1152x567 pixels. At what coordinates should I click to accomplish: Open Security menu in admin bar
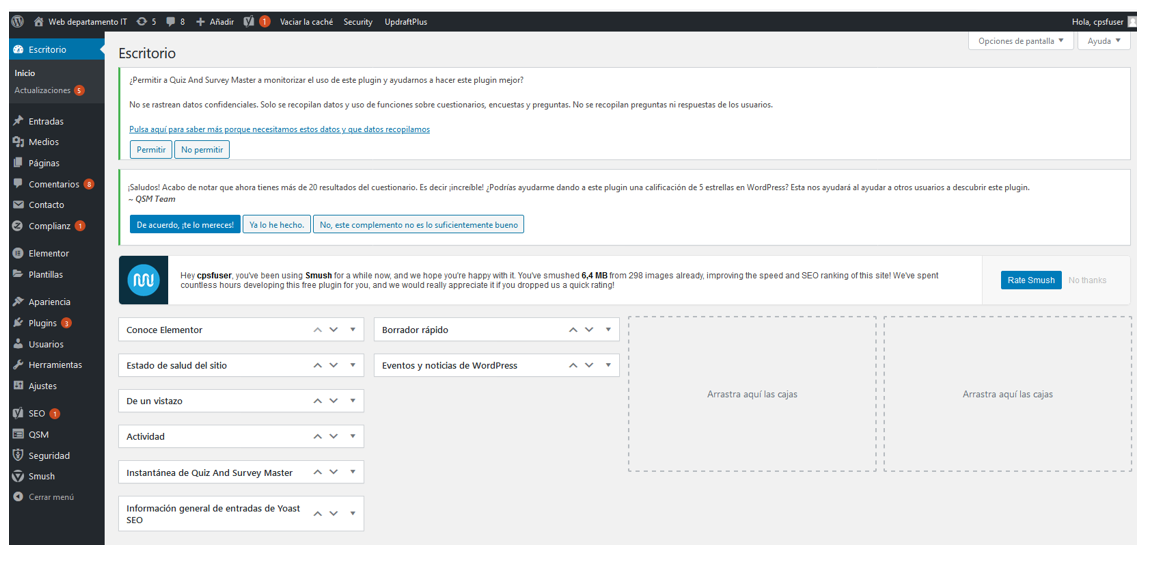click(x=358, y=22)
